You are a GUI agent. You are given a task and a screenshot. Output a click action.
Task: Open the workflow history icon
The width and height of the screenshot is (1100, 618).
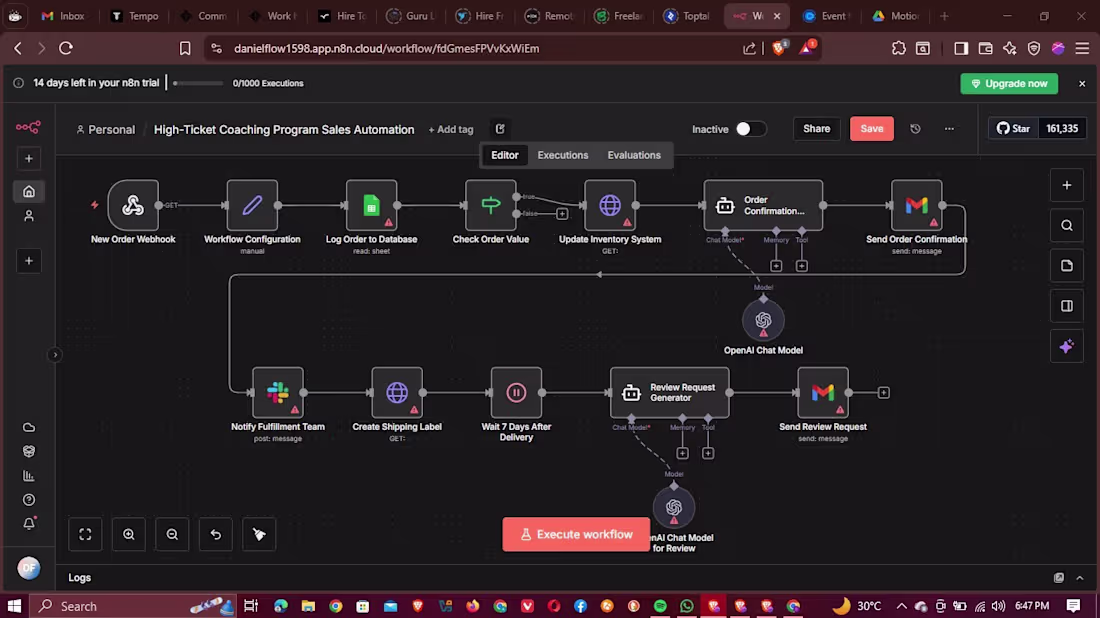point(915,129)
